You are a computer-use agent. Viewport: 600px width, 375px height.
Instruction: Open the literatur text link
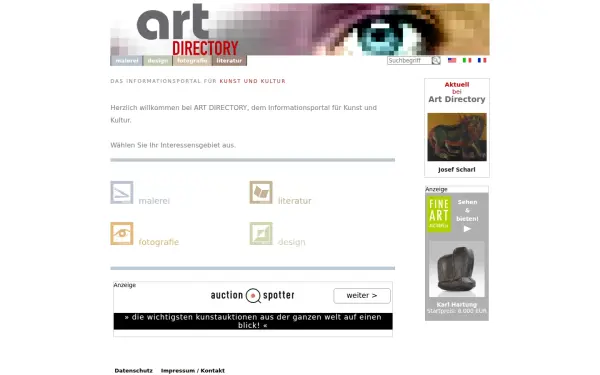point(295,201)
